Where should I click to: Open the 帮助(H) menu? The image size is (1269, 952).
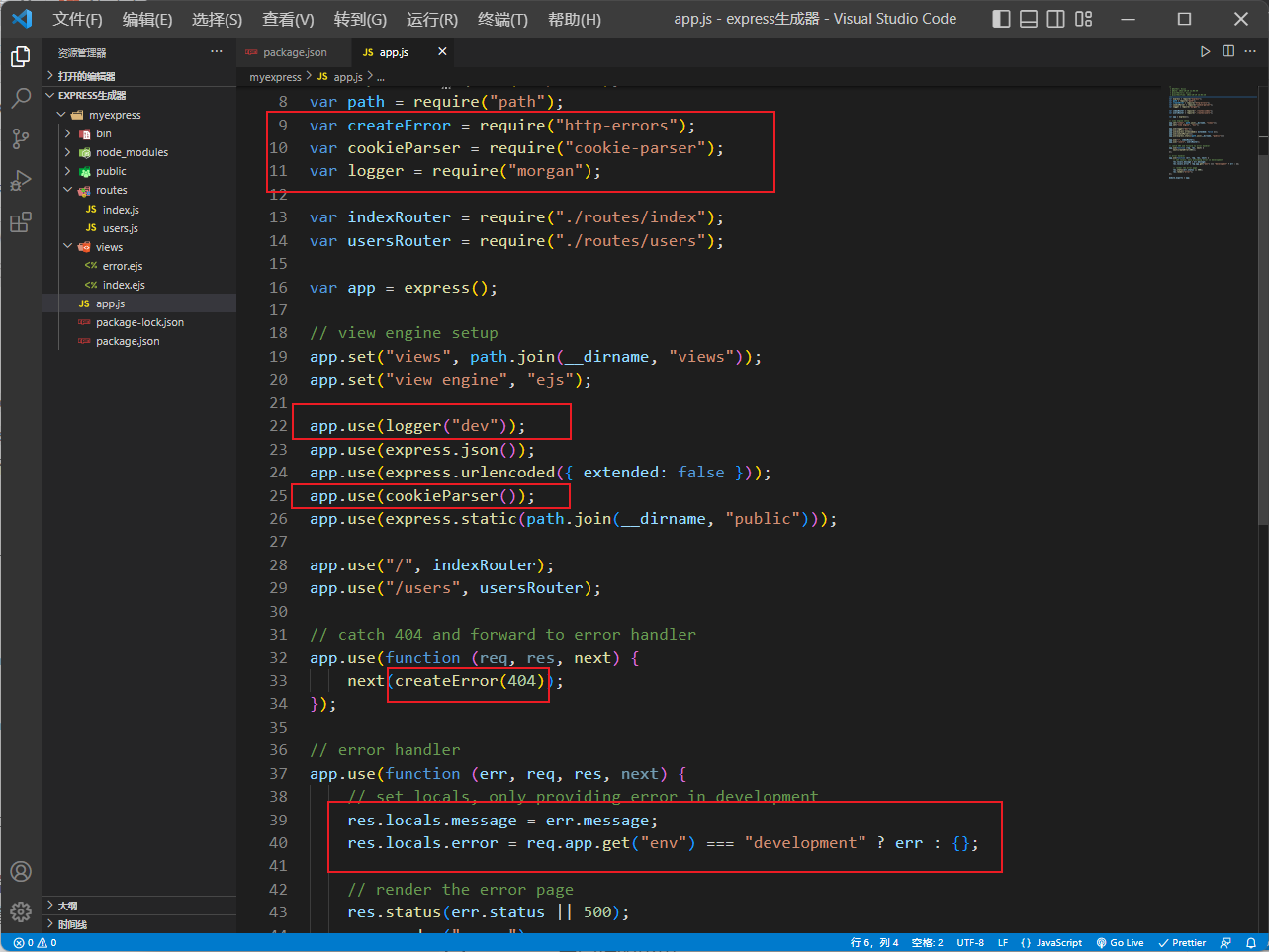575,19
